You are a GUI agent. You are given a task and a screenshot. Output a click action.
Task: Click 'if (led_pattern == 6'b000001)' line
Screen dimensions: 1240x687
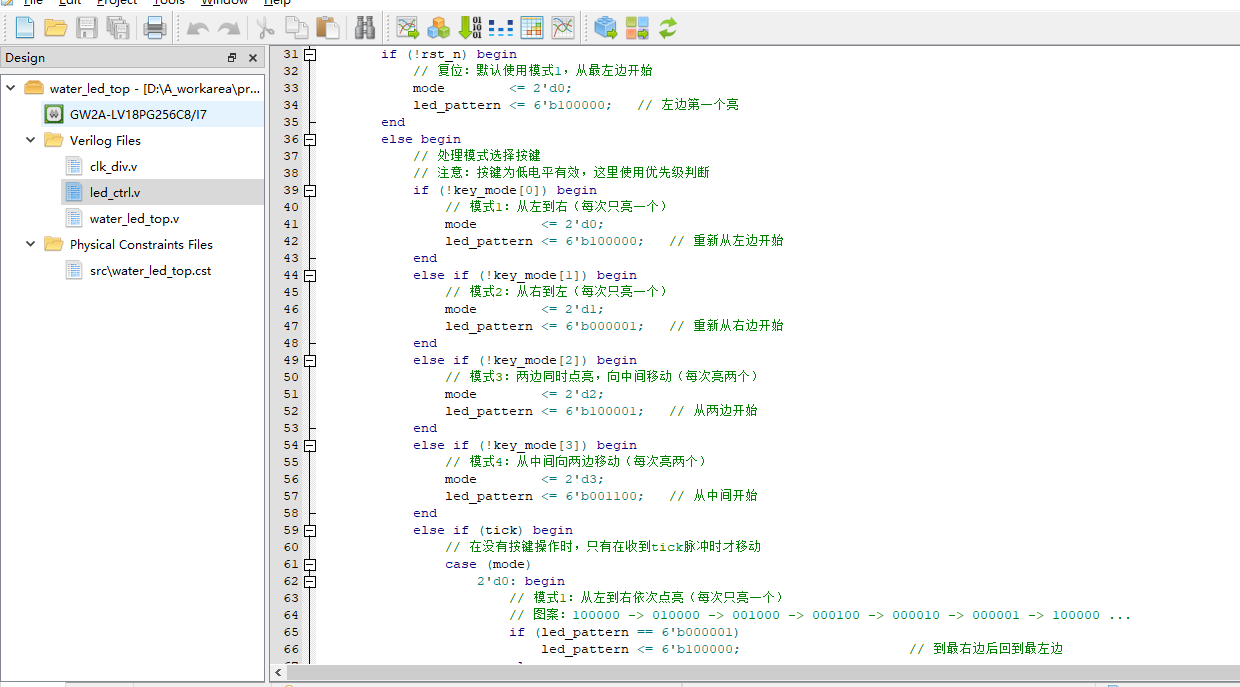(x=624, y=632)
